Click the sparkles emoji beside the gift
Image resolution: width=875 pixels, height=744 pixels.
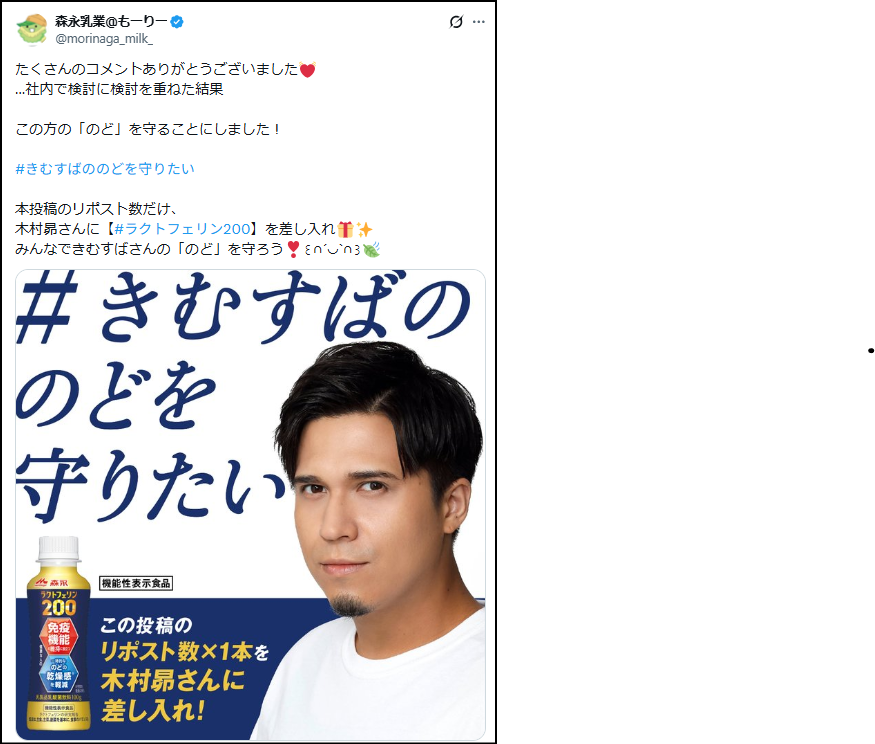(364, 229)
